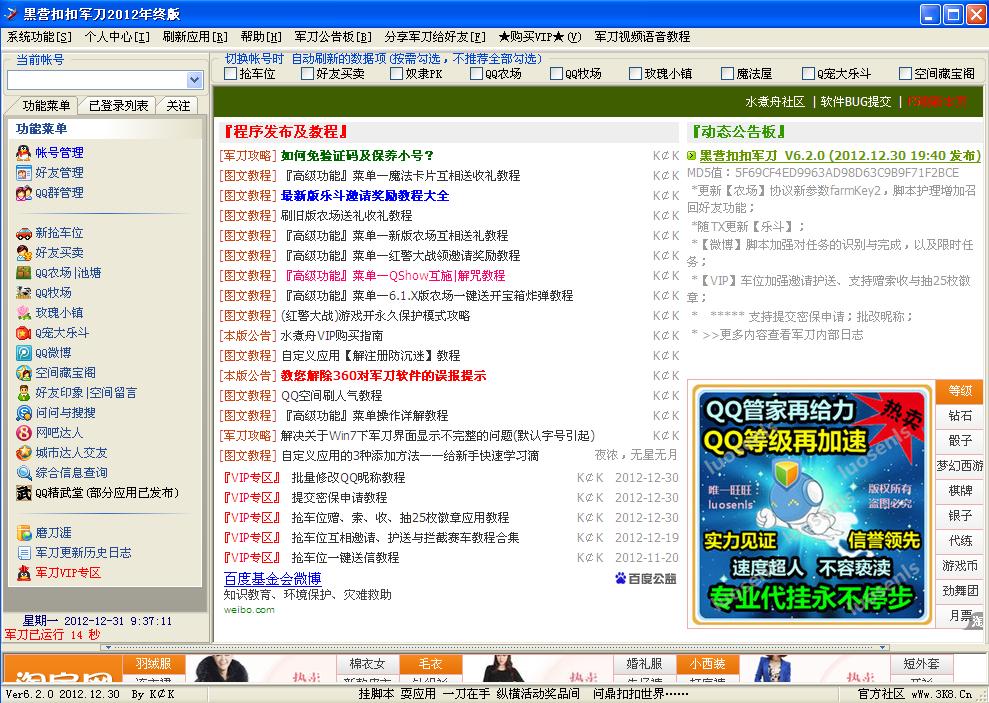Viewport: 989px width, 703px height.
Task: Open 新抢车位 car icon entry
Action: pyautogui.click(x=24, y=233)
